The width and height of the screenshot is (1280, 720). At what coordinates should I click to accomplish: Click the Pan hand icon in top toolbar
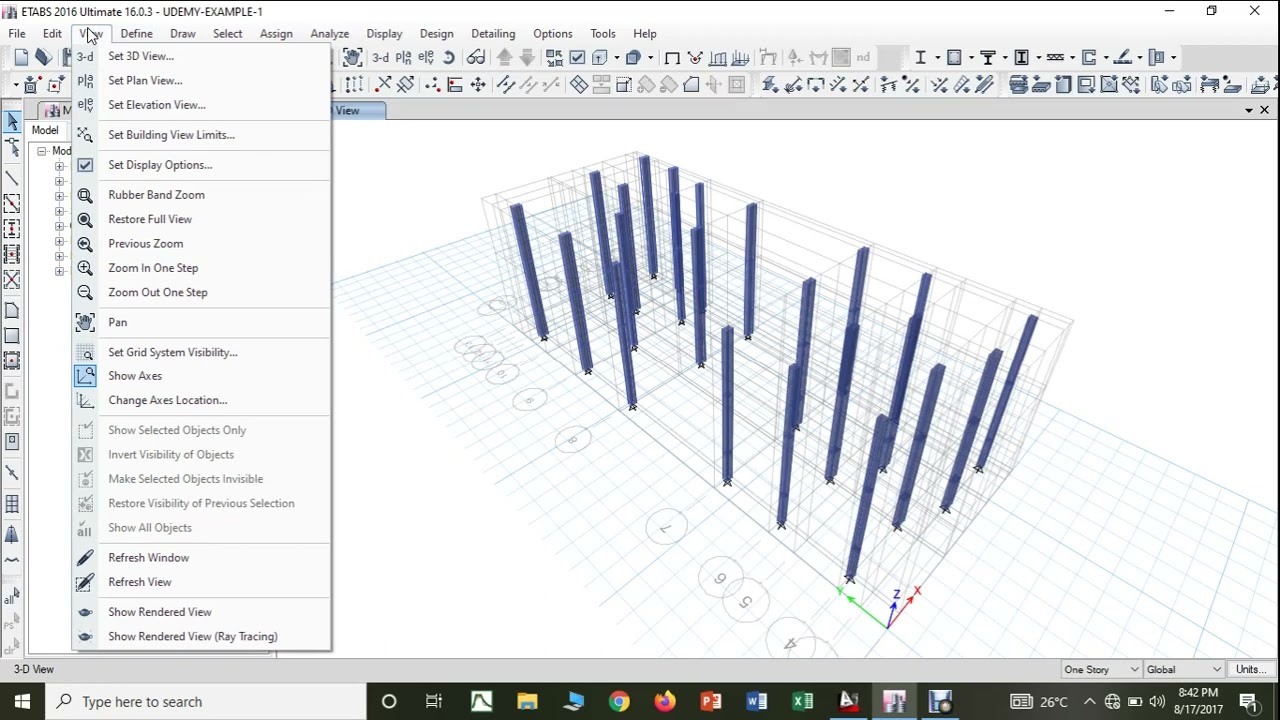point(353,57)
